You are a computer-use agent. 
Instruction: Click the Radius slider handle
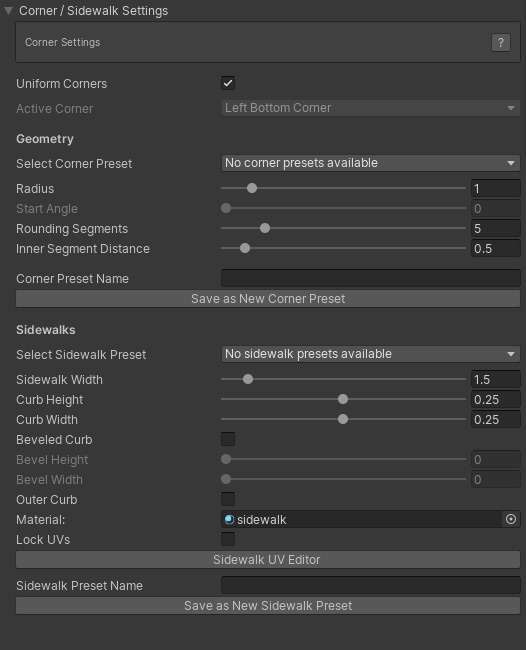252,188
